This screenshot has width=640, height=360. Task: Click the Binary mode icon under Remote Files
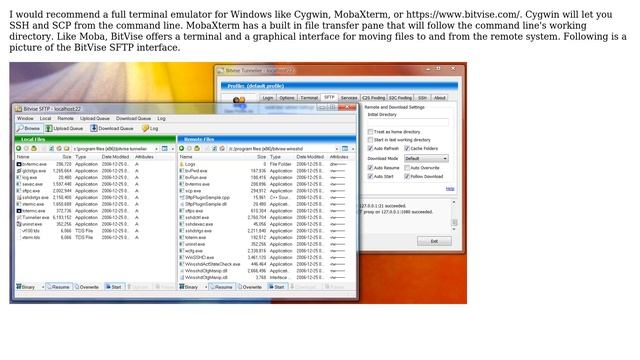coord(182,287)
